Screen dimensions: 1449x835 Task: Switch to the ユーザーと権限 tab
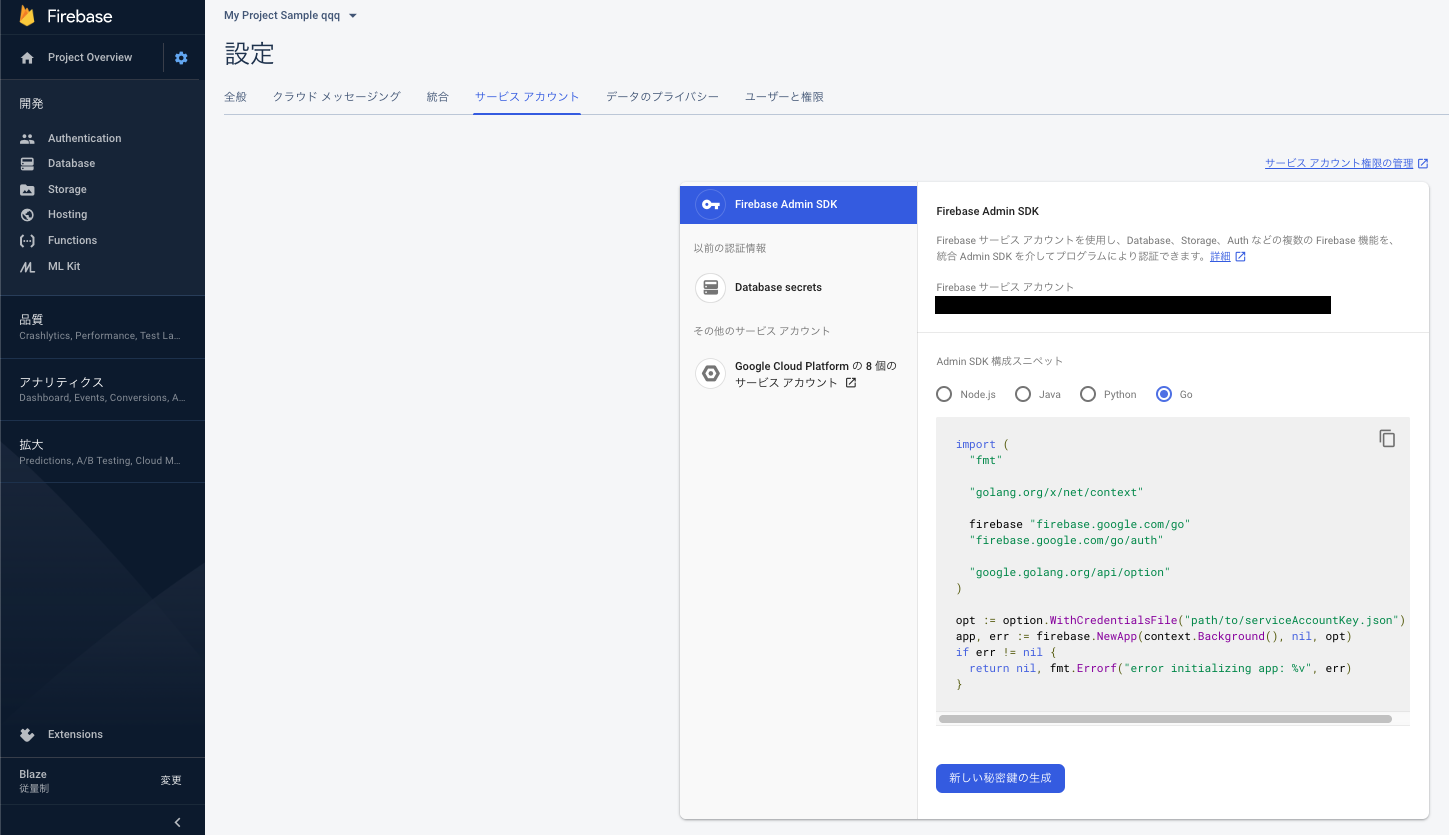784,97
